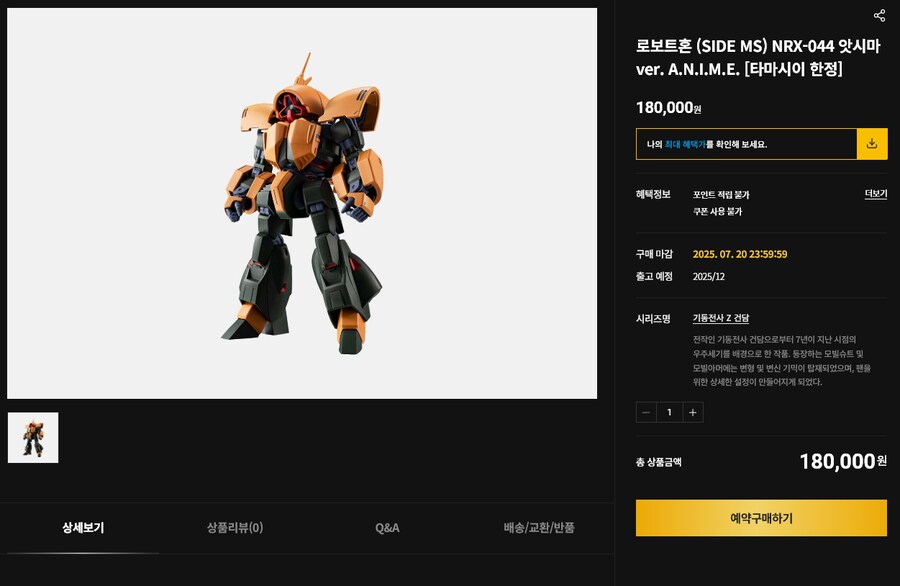Click the total amount 180,000원
The height and width of the screenshot is (586, 900).
[x=843, y=461]
